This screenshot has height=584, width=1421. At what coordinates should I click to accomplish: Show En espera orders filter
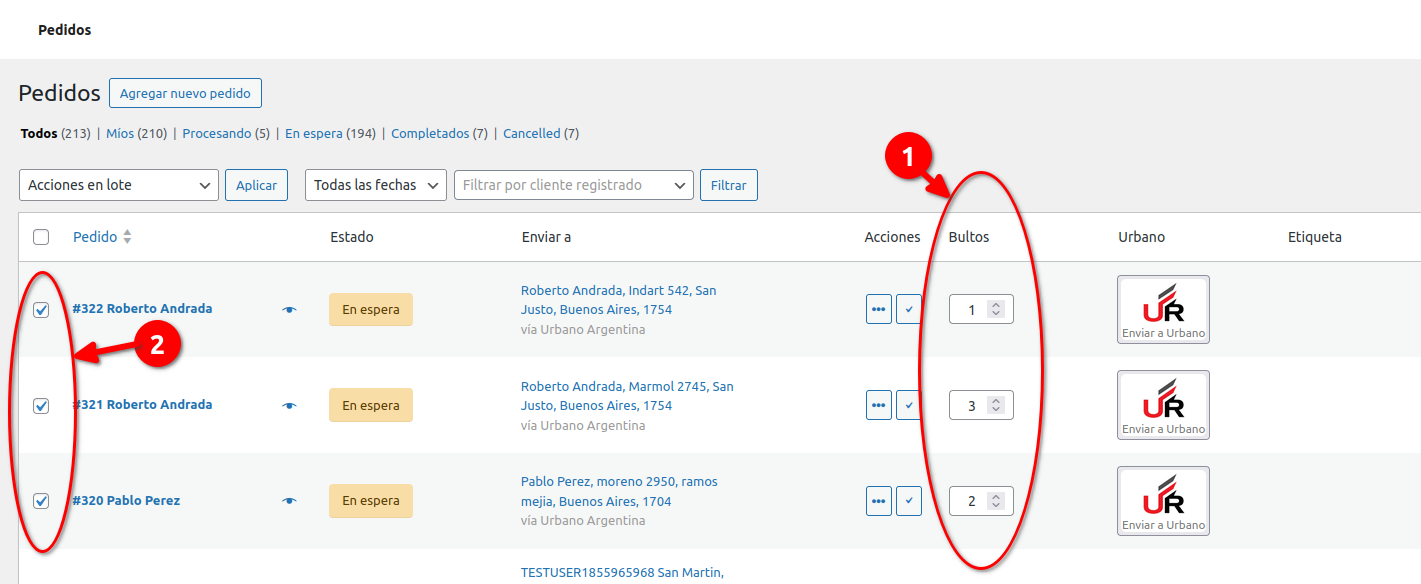[314, 133]
